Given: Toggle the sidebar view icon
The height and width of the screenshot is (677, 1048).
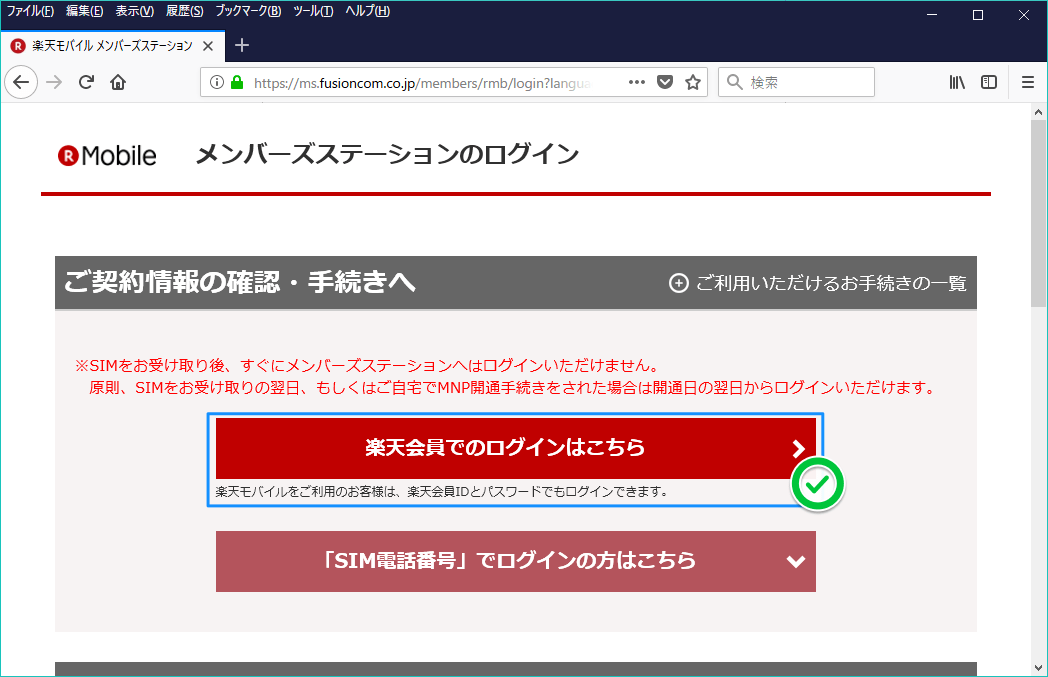Looking at the screenshot, I should click(989, 82).
